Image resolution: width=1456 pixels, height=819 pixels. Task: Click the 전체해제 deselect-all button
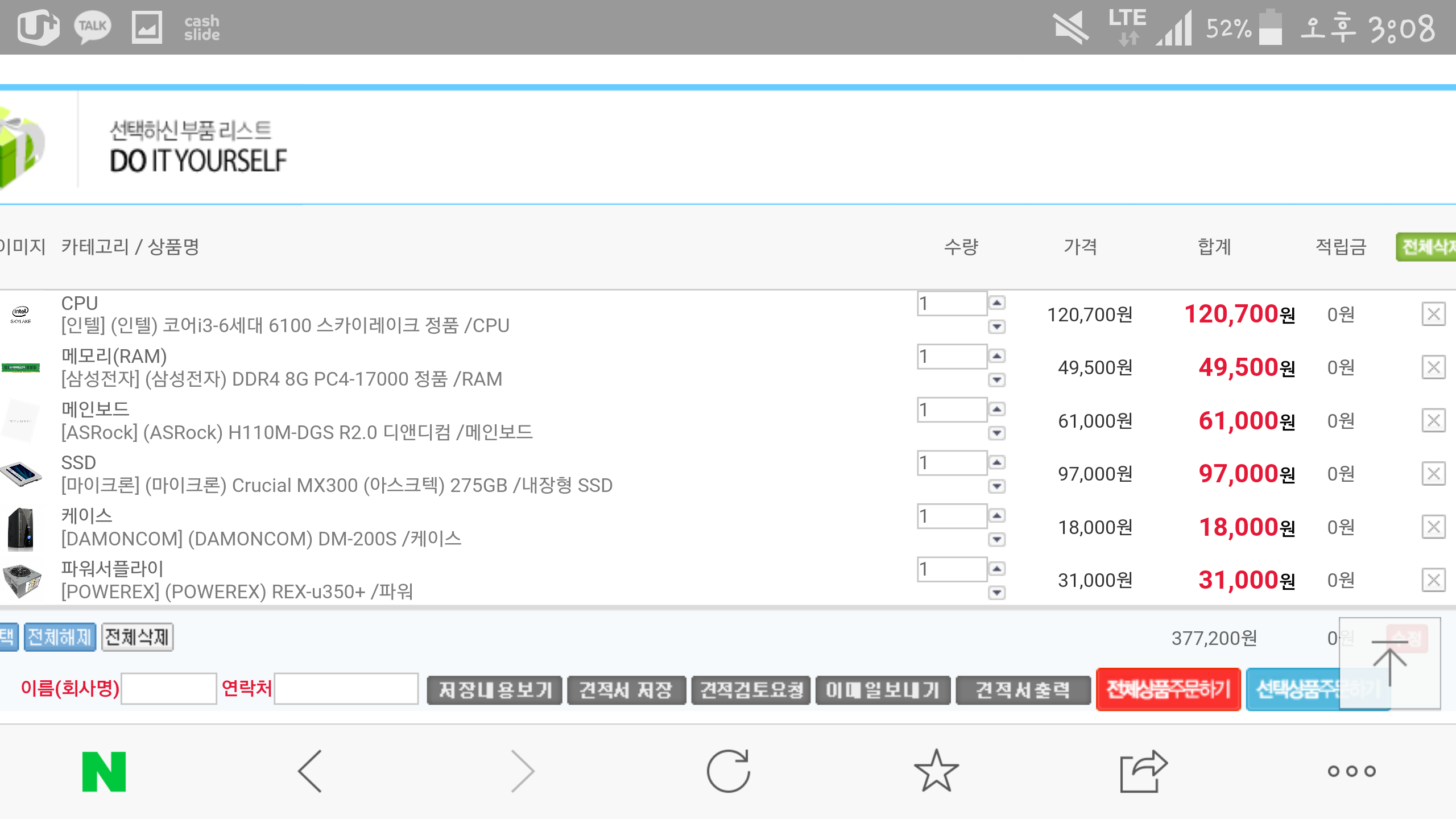[60, 637]
